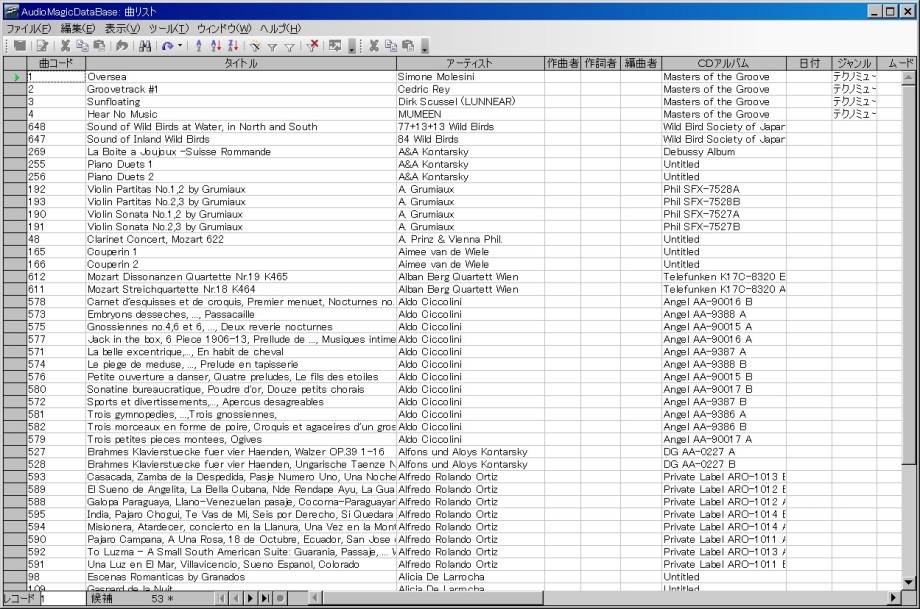Open the ヘルプ(H) menu
This screenshot has width=920, height=609.
[x=280, y=28]
